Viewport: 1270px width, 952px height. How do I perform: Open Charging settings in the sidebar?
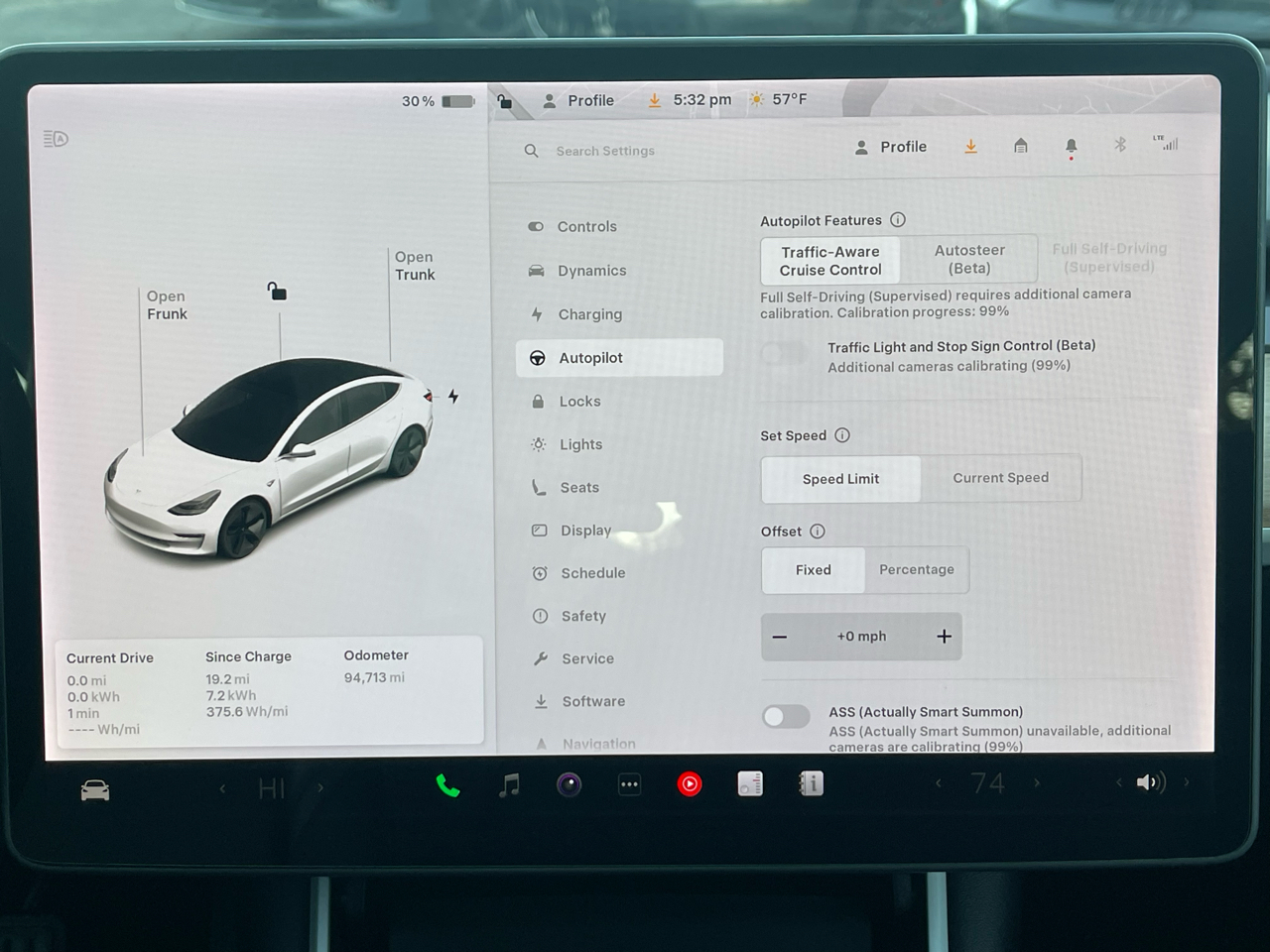tap(591, 314)
